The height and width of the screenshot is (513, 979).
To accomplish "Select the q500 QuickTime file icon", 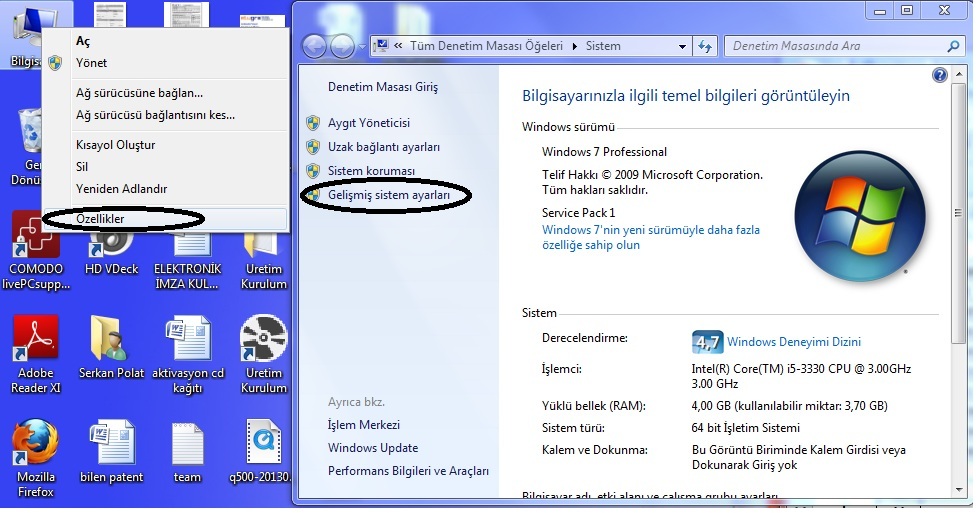I will 264,443.
